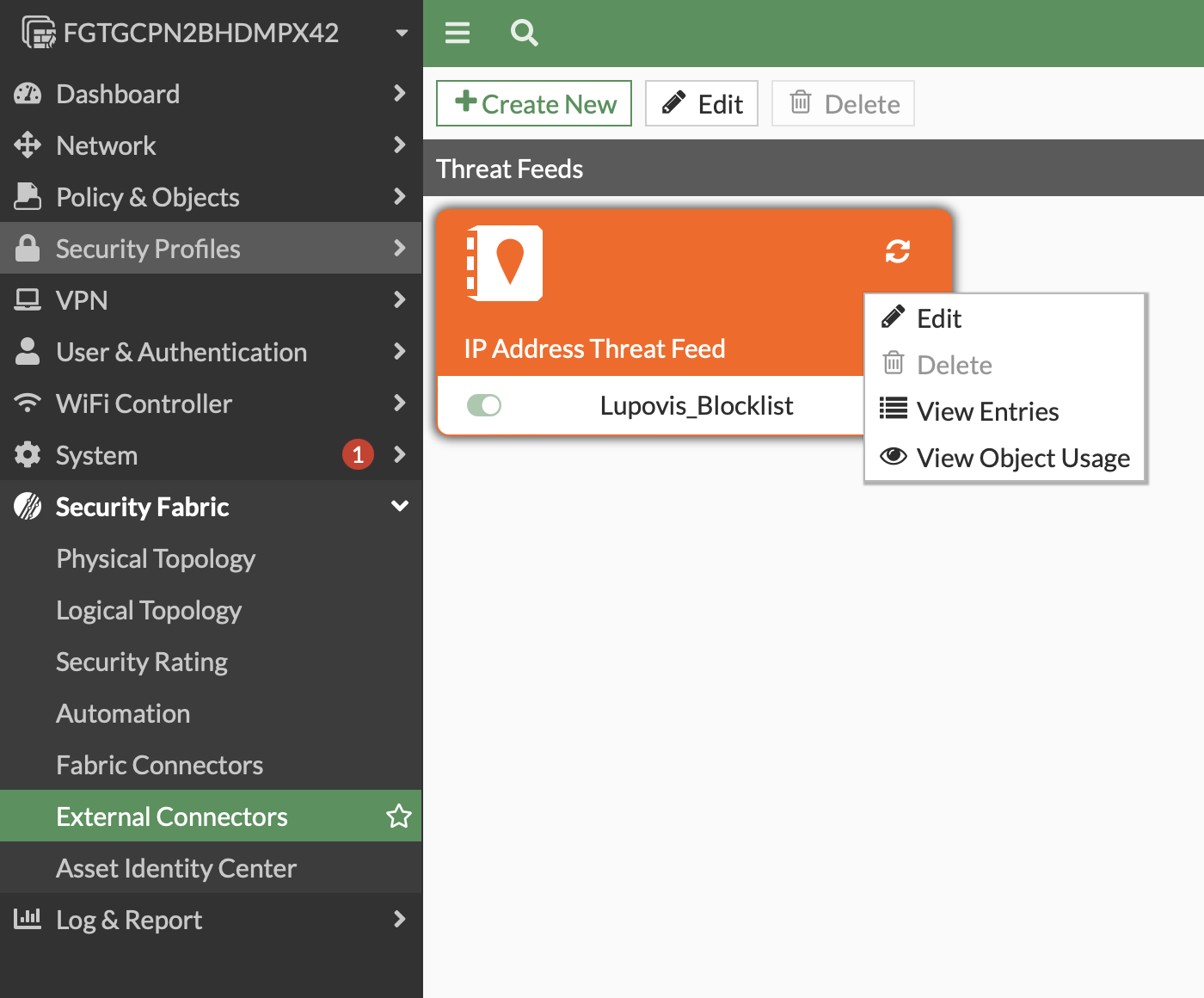
Task: Open the global search icon
Action: pyautogui.click(x=524, y=33)
